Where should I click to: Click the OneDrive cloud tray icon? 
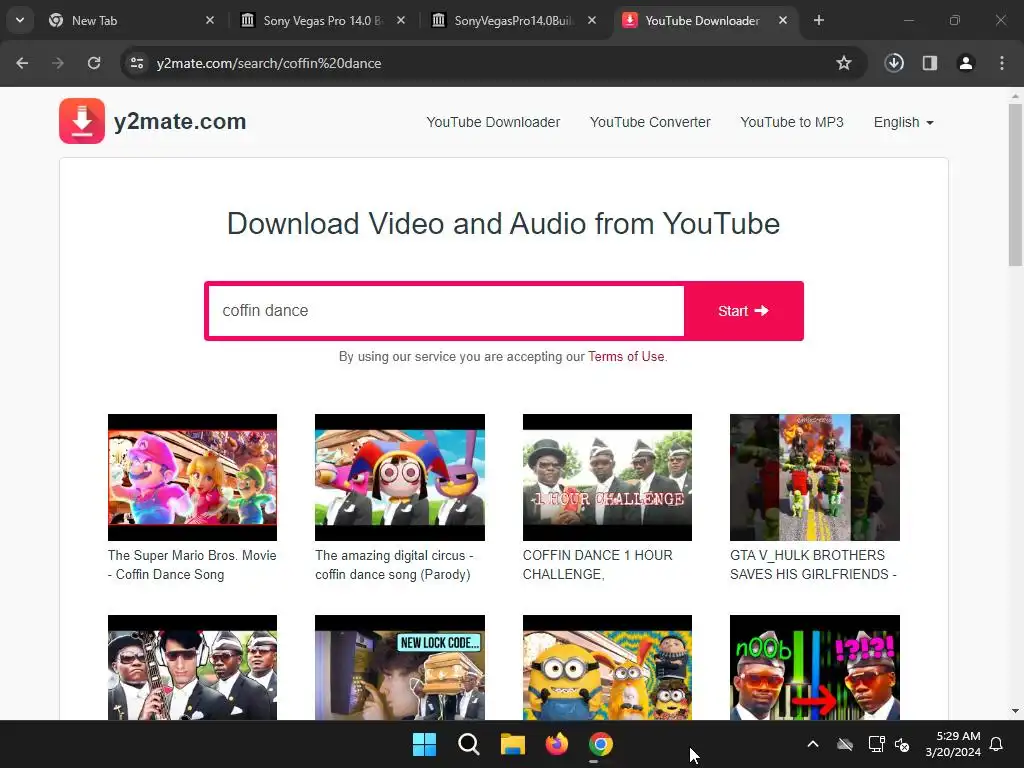tap(845, 744)
